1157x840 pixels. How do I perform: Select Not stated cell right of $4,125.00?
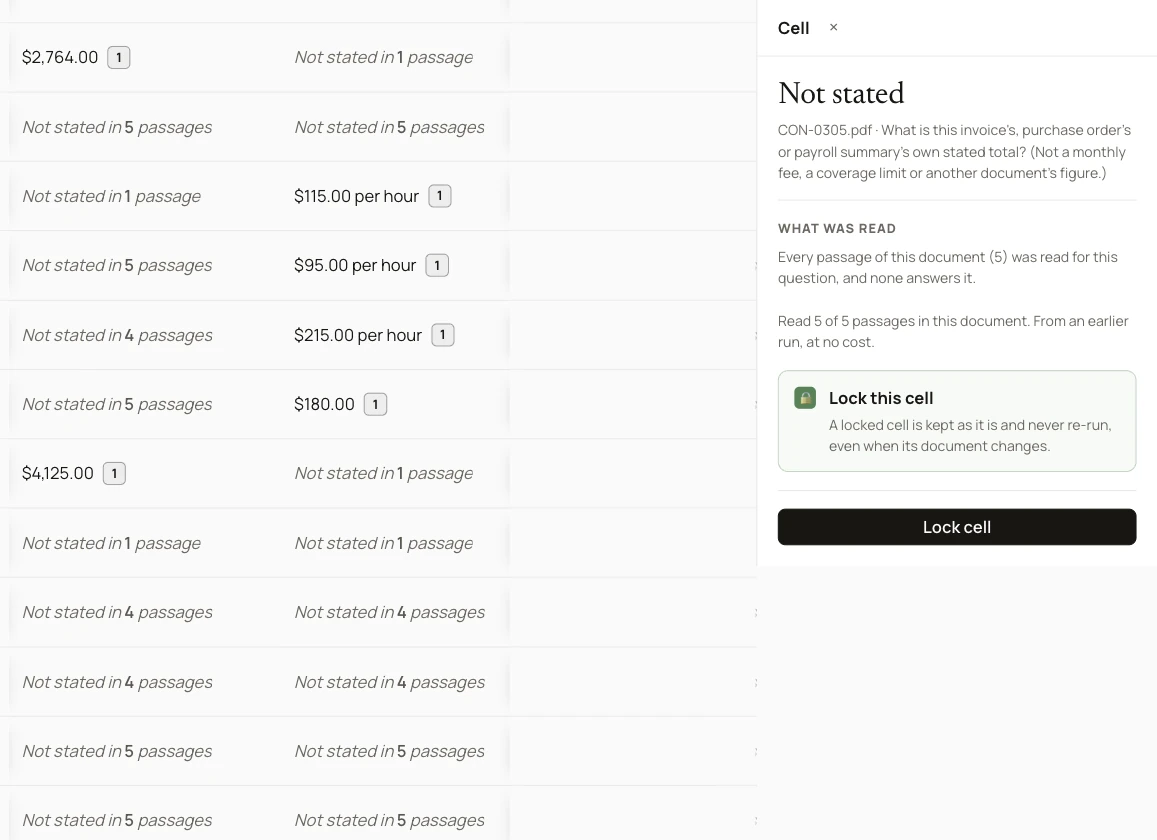pos(395,474)
